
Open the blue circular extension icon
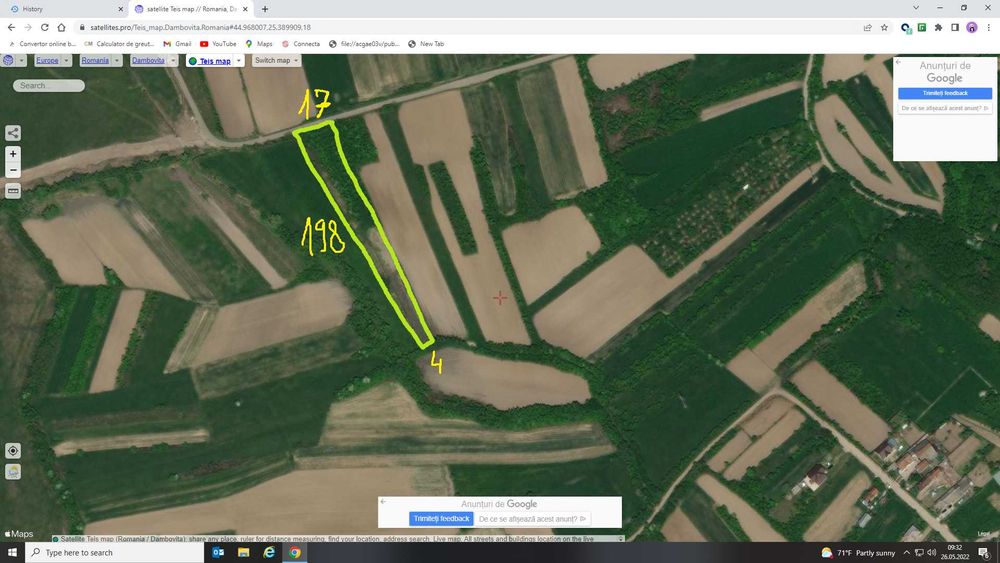pos(905,27)
